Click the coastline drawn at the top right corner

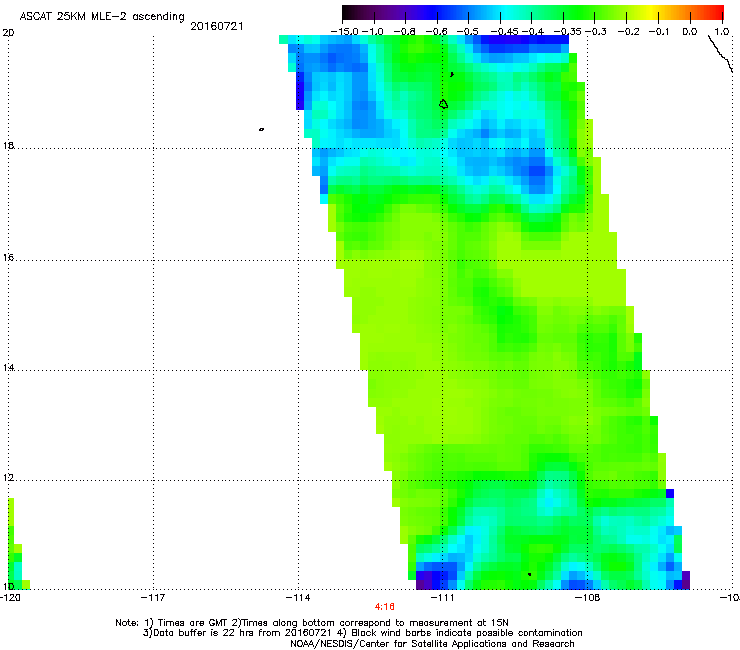(720, 54)
